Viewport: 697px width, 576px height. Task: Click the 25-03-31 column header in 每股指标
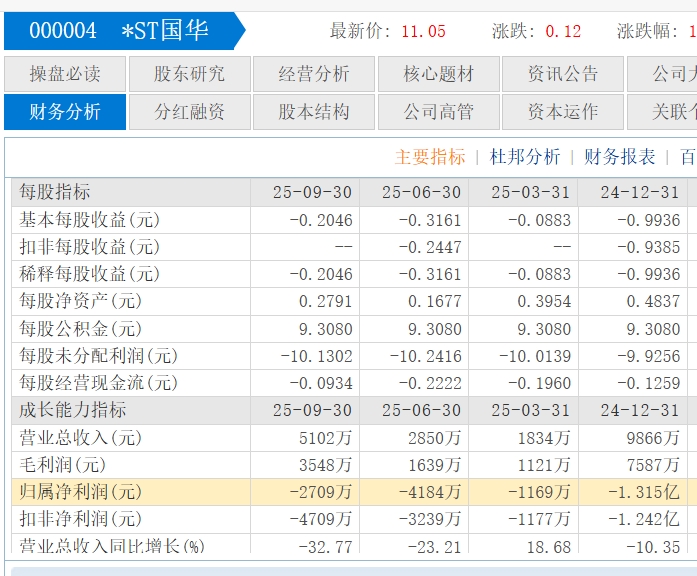click(x=531, y=192)
